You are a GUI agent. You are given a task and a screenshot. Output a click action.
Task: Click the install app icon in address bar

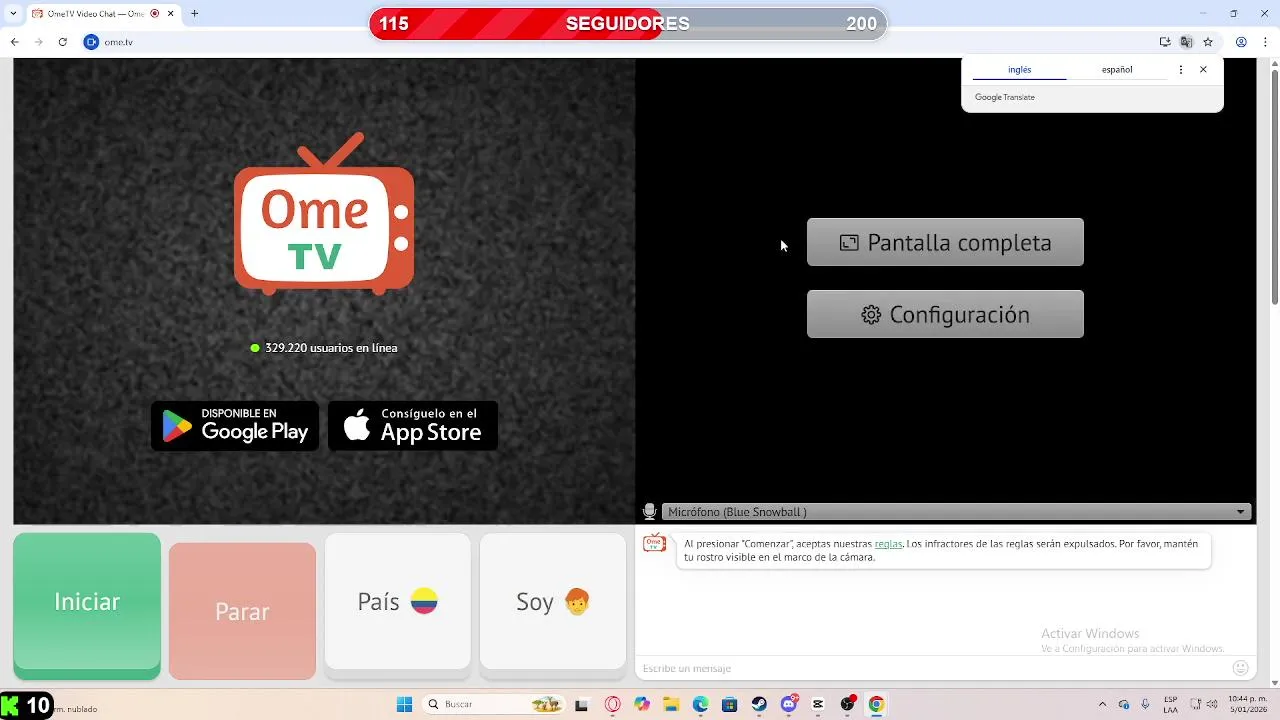pyautogui.click(x=1165, y=42)
